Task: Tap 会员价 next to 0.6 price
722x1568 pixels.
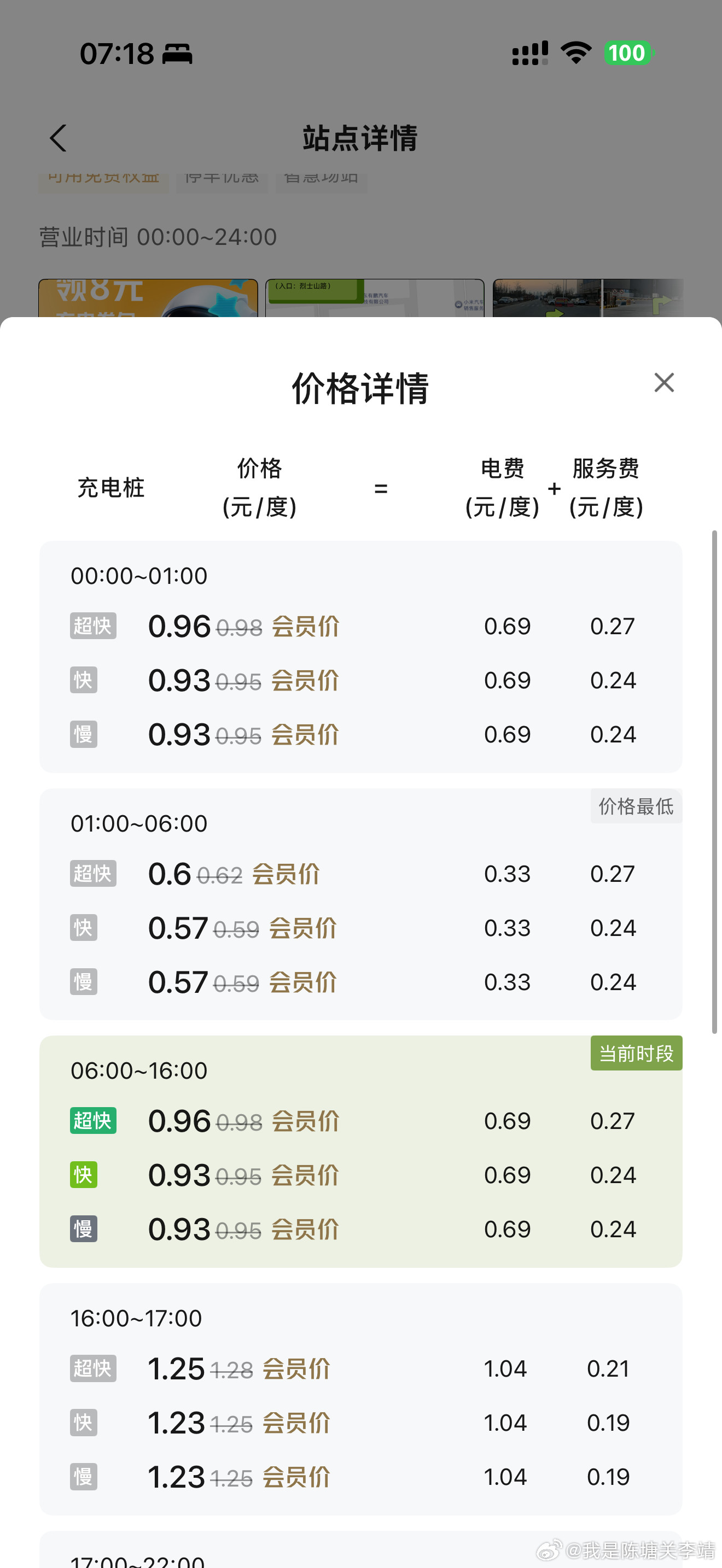Action: [286, 874]
